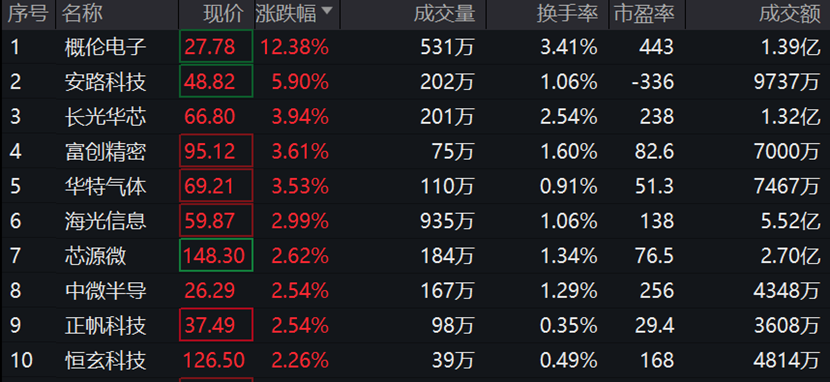Open stock 安路科技
This screenshot has height=382, width=830.
(105, 82)
